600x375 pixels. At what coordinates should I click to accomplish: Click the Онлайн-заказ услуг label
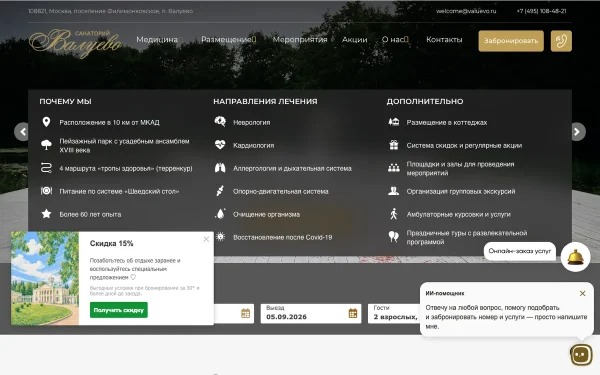[520, 251]
